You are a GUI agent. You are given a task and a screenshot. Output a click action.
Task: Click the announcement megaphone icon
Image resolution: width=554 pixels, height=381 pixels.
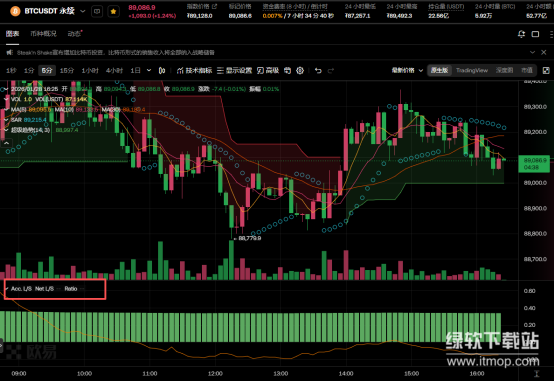point(10,52)
